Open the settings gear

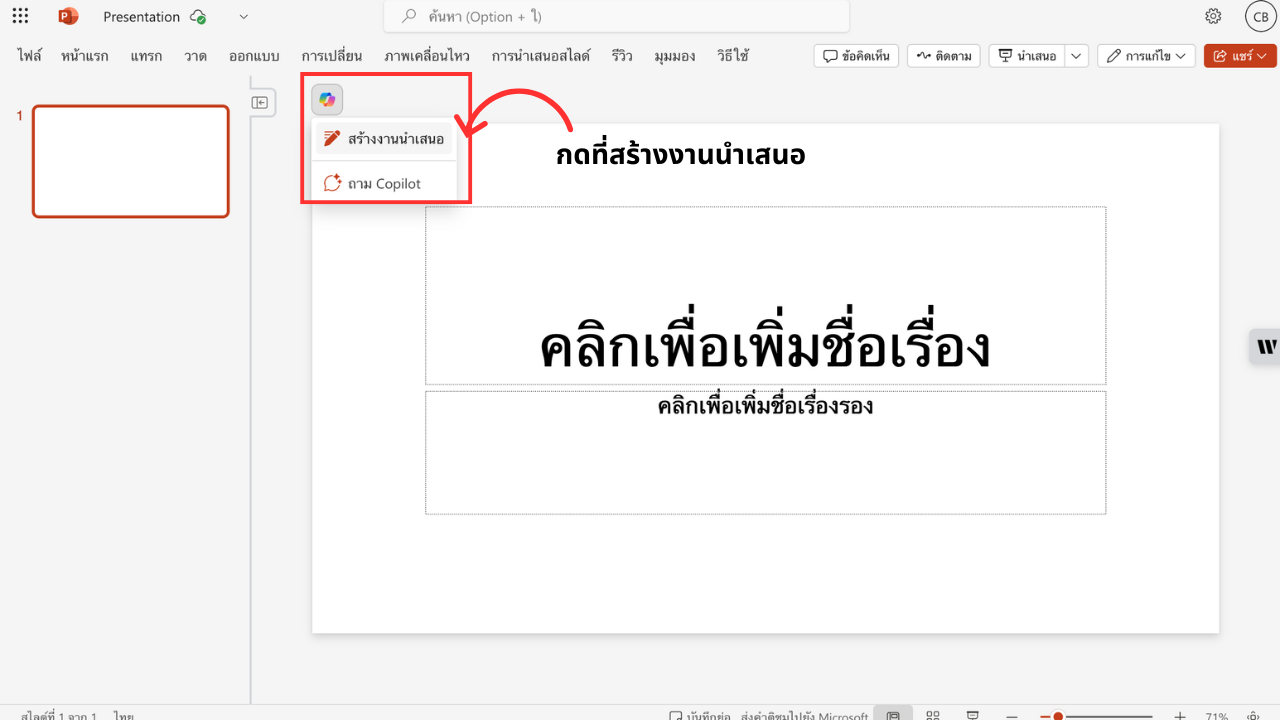pyautogui.click(x=1213, y=16)
